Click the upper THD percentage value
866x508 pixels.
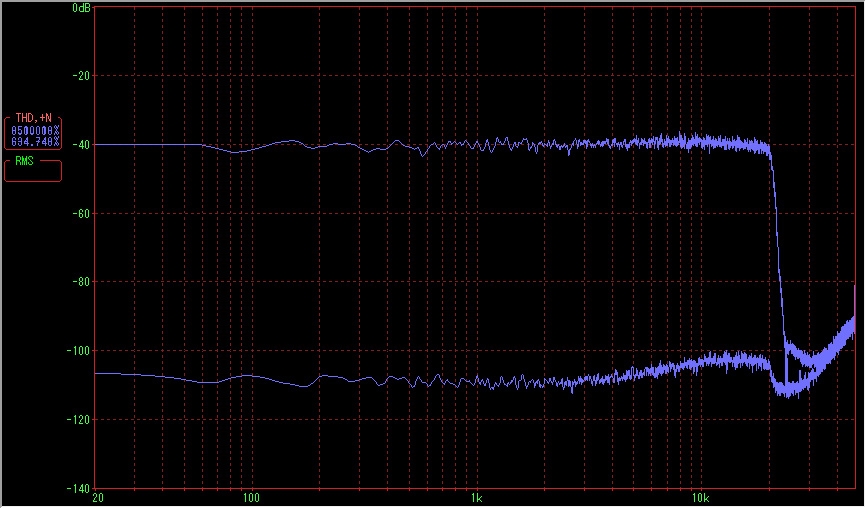35,130
